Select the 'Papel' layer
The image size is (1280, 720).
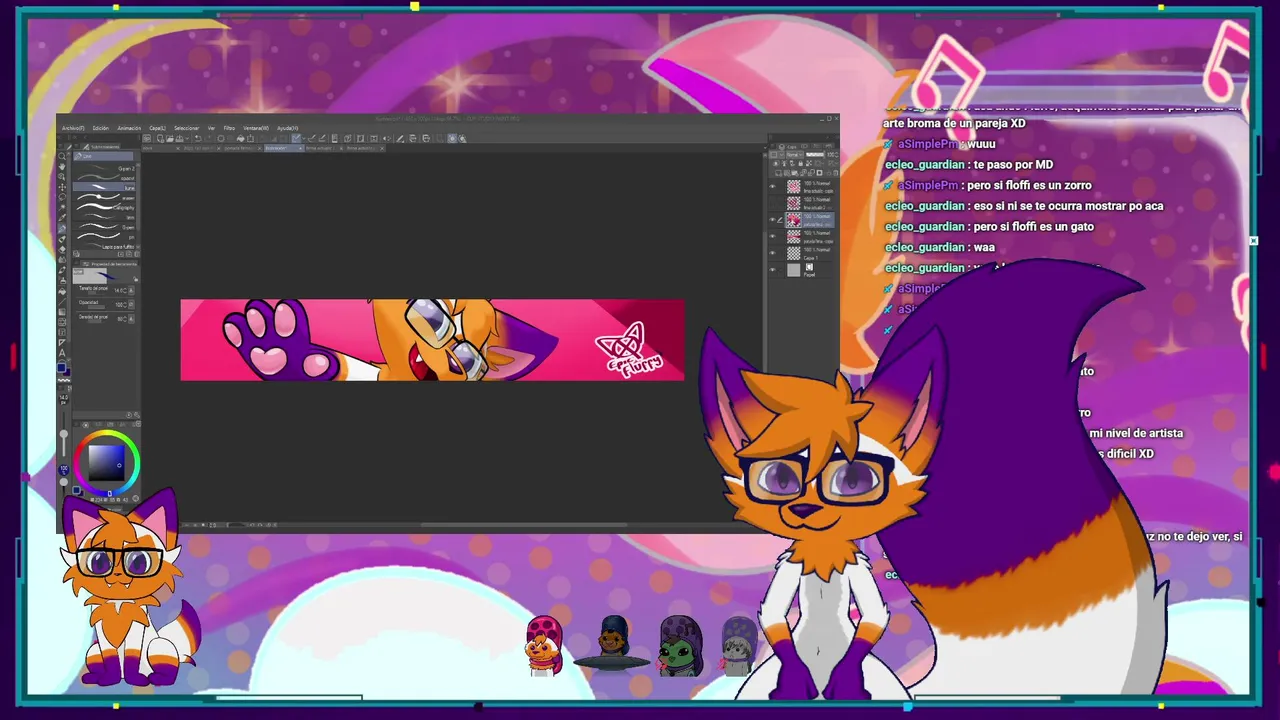click(x=810, y=269)
